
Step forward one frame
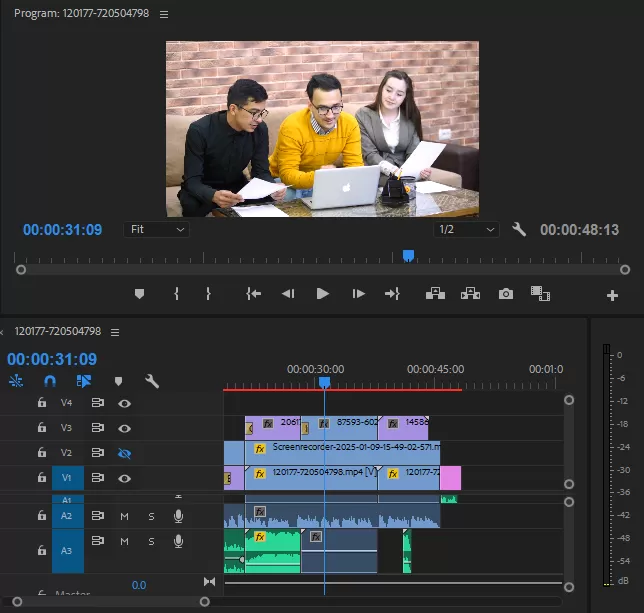coord(358,294)
